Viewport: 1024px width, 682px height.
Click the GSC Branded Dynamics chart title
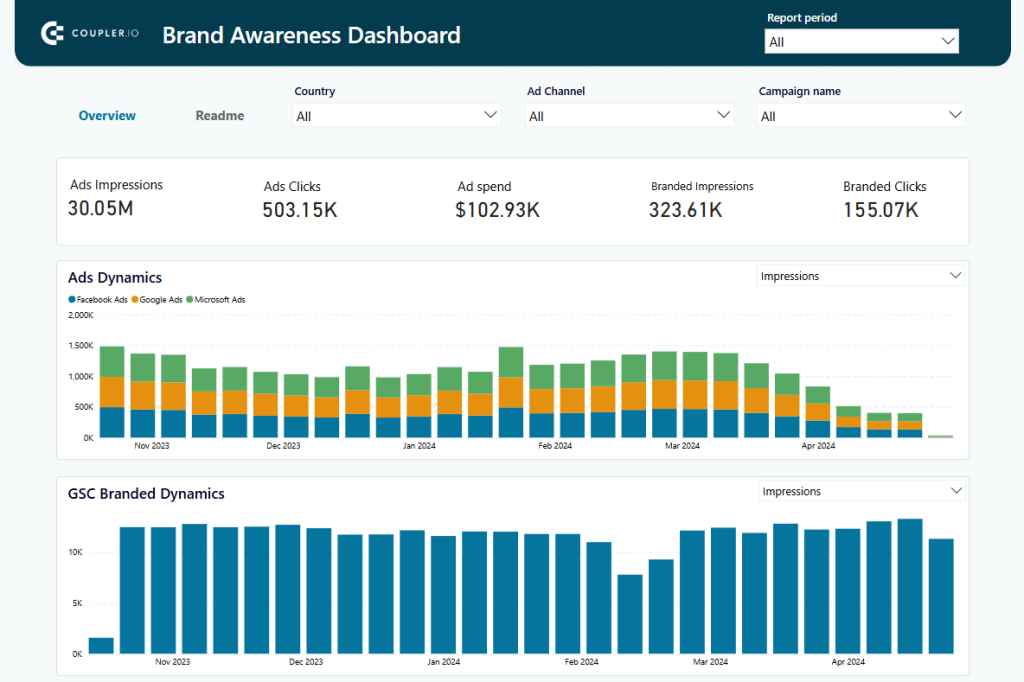click(x=146, y=494)
